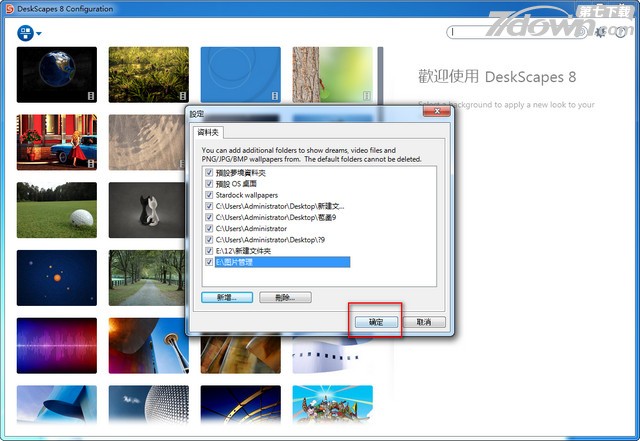Screen dimensions: 640x441
Task: Toggle the 預設 OS 桌面 checkbox
Action: [x=209, y=184]
